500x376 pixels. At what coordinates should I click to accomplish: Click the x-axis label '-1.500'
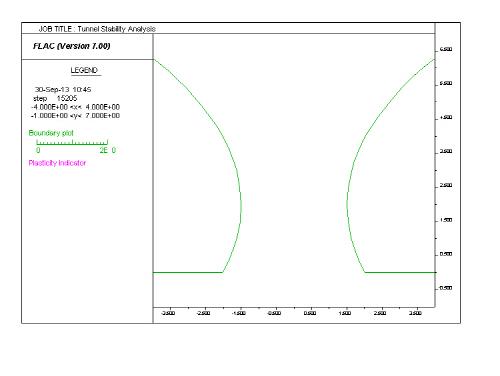click(x=238, y=313)
